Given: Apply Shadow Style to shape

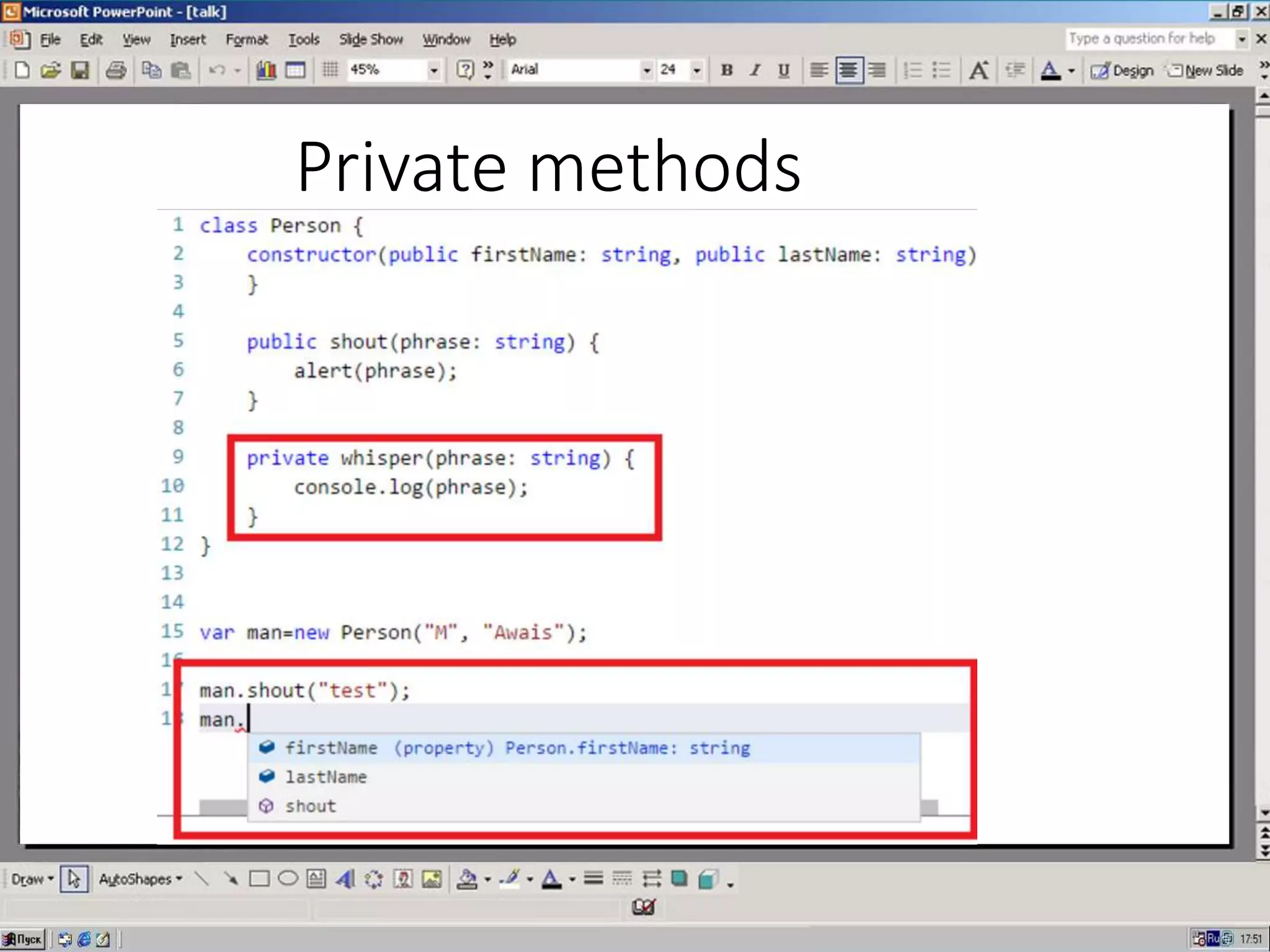Looking at the screenshot, I should point(680,879).
